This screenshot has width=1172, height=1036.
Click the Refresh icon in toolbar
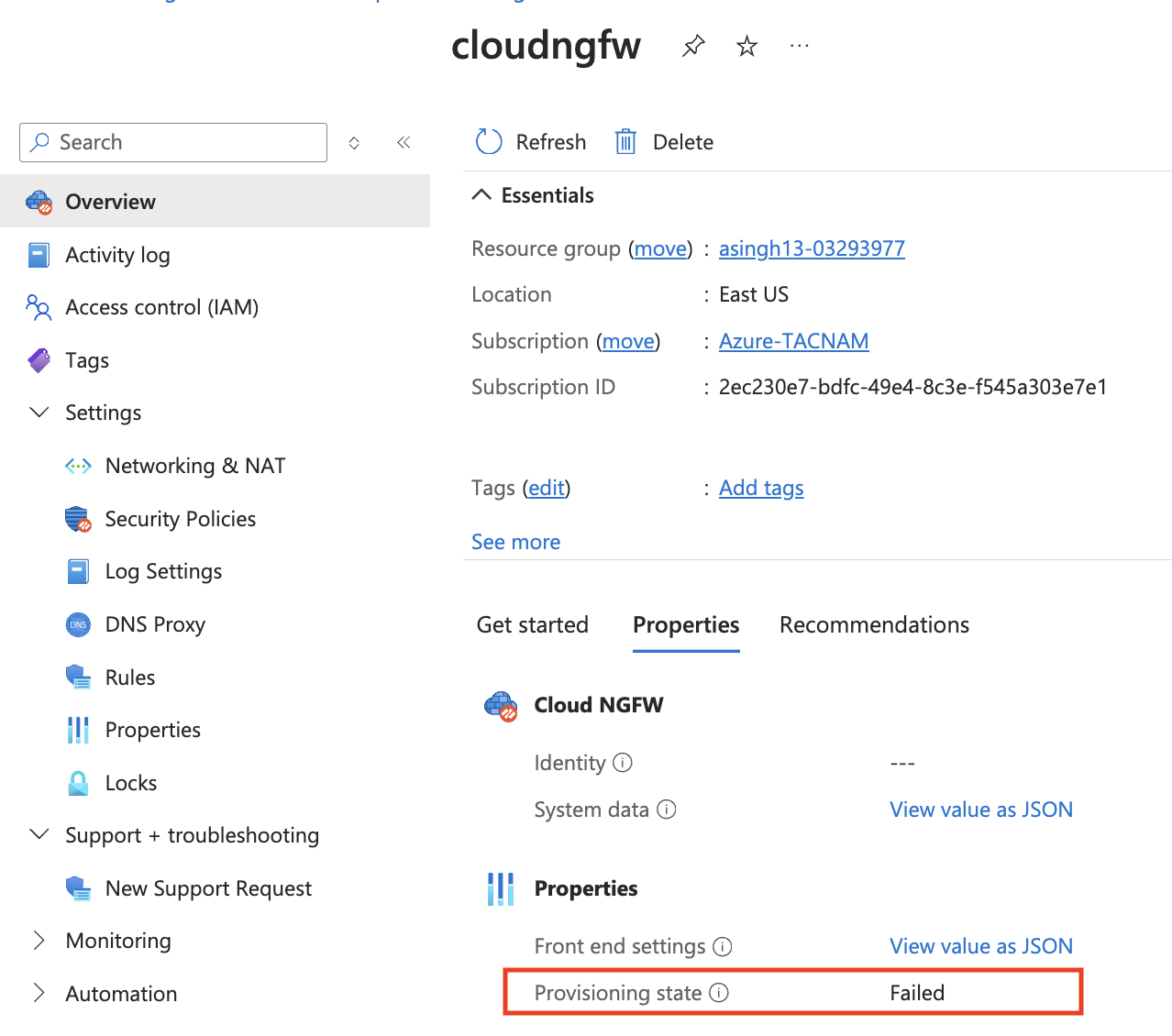pos(489,142)
